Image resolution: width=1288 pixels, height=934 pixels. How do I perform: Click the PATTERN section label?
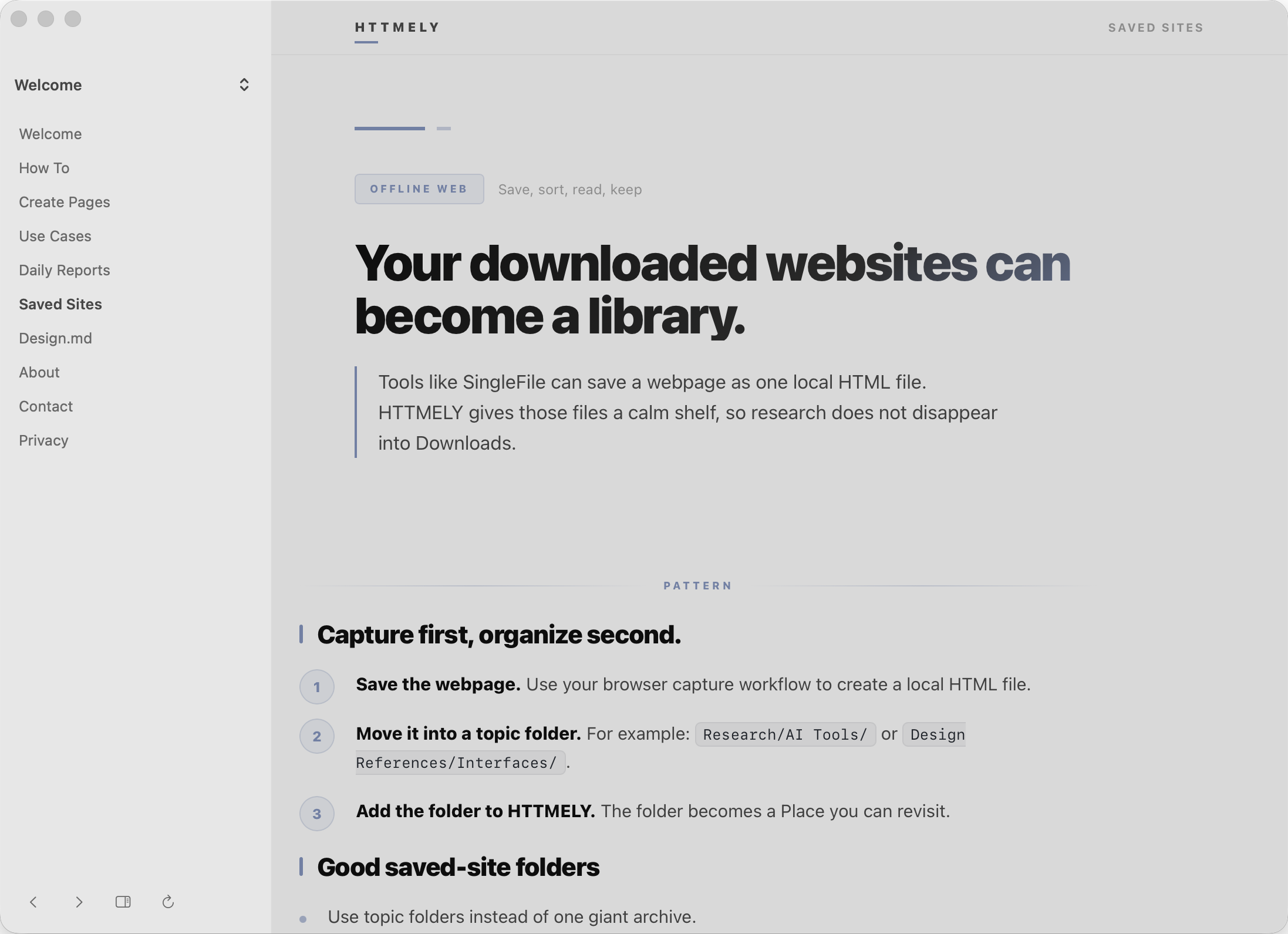click(698, 586)
